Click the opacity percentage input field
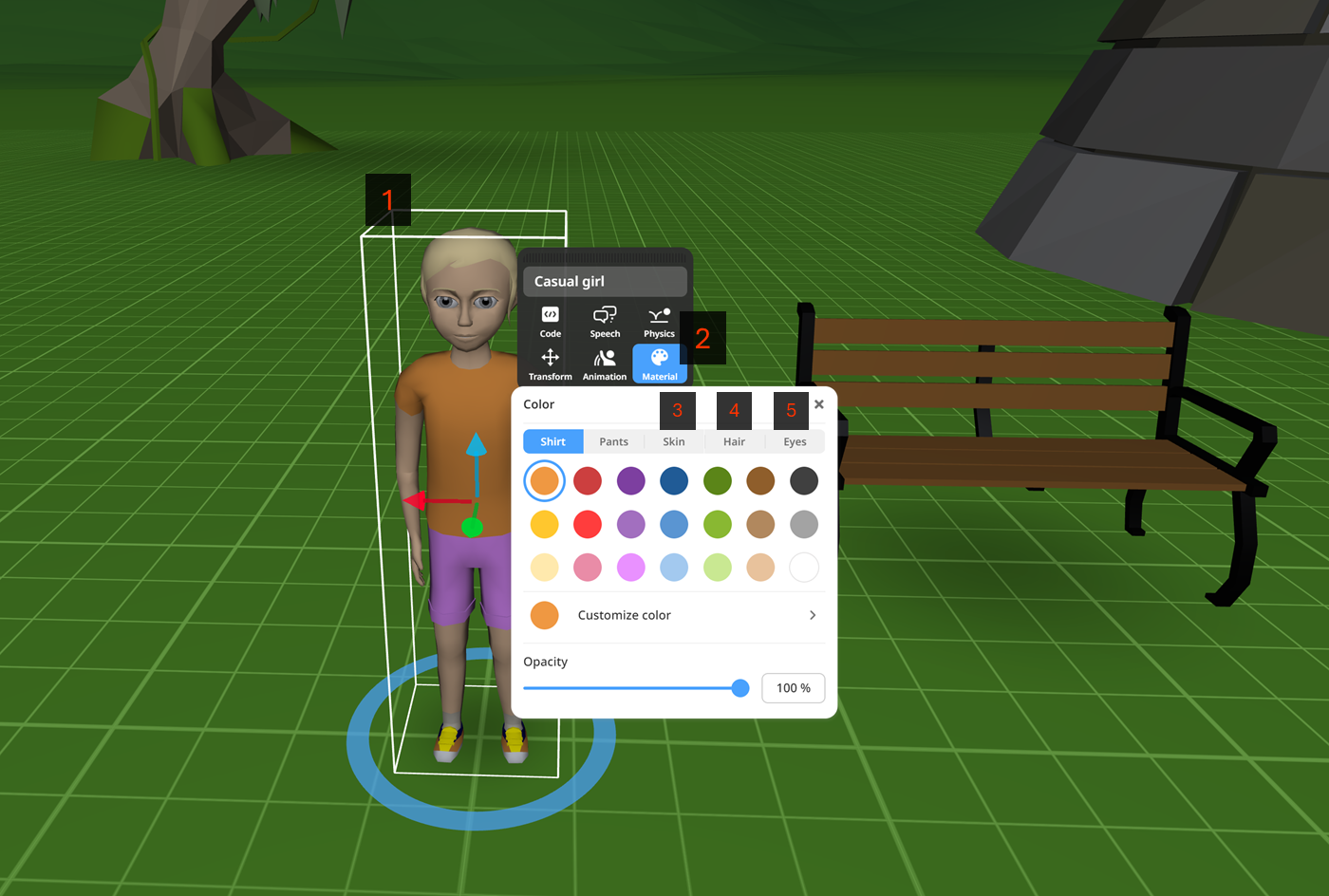1329x896 pixels. coord(794,688)
